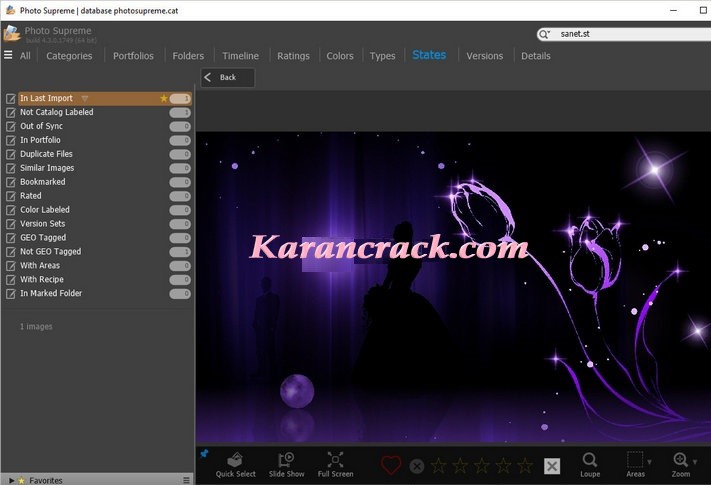Go Back using the Back button
Screen dimensions: 711x485
[228, 78]
